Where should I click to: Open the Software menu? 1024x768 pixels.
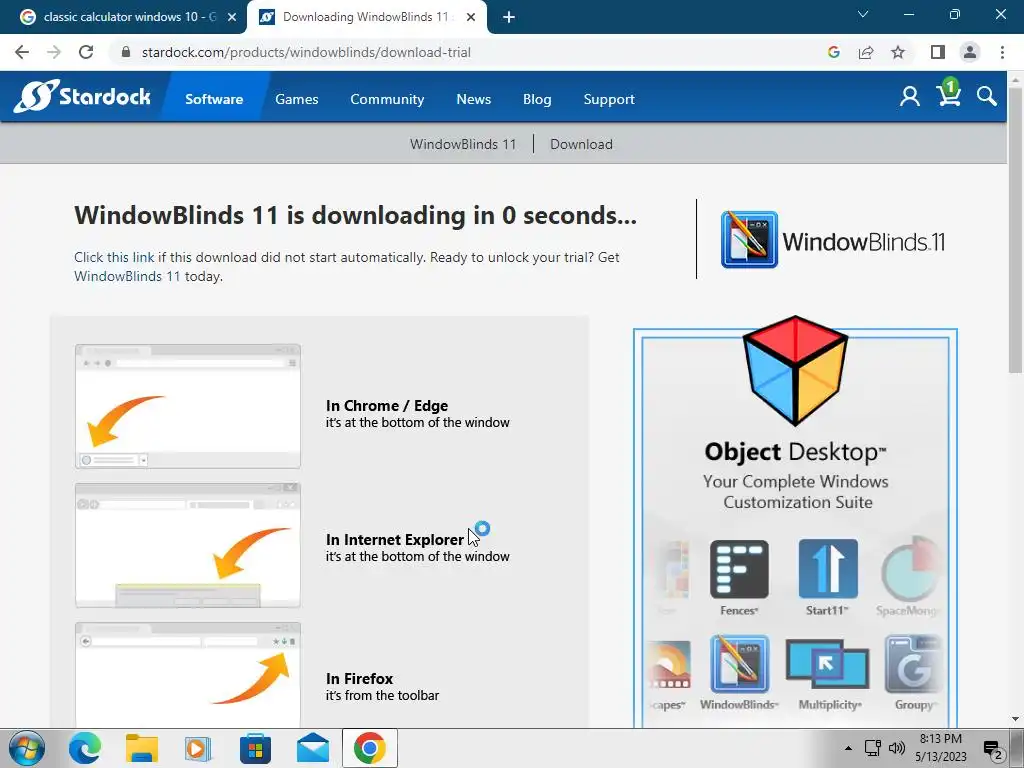[x=214, y=99]
